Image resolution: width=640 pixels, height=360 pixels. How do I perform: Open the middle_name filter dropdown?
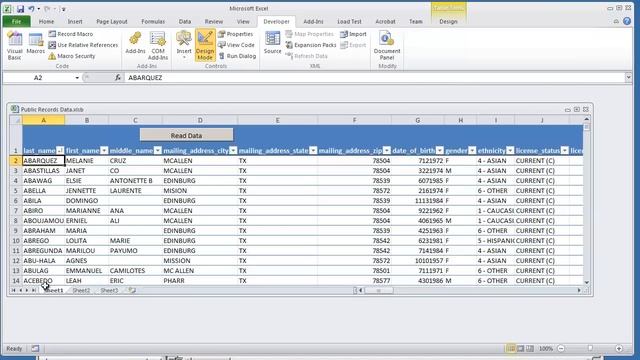click(x=158, y=151)
